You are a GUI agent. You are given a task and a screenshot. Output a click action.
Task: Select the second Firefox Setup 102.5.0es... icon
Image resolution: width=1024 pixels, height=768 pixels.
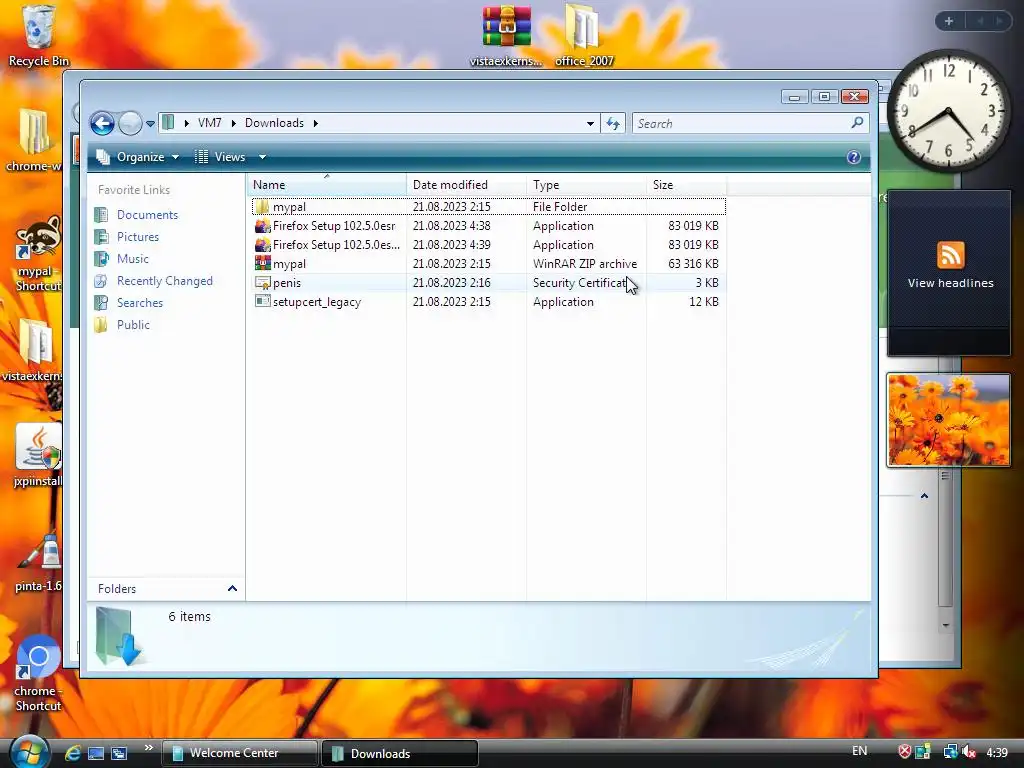tap(262, 245)
